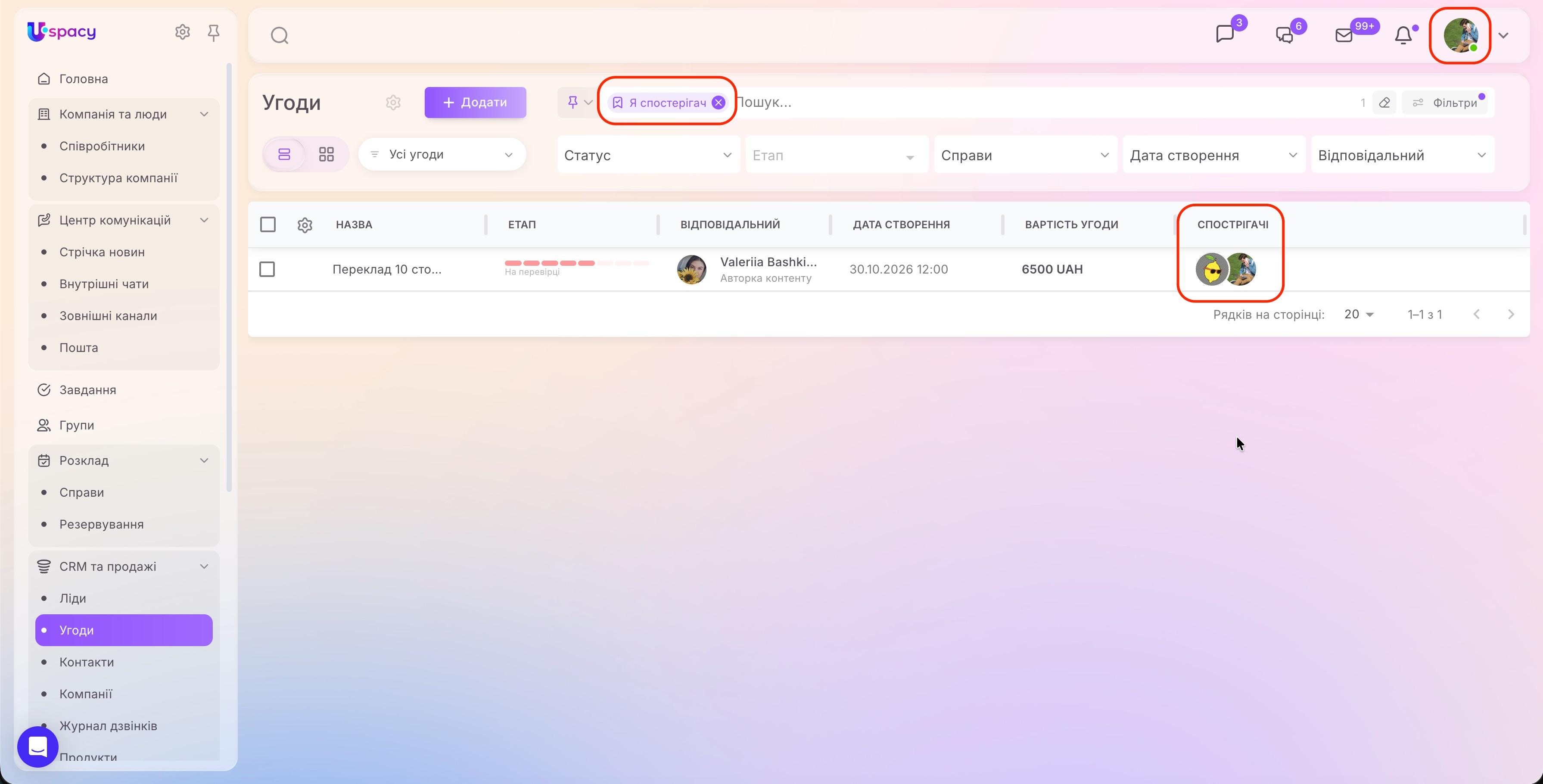Viewport: 1543px width, 784px height.
Task: Open chat messages icon with badge 3
Action: coord(1225,34)
